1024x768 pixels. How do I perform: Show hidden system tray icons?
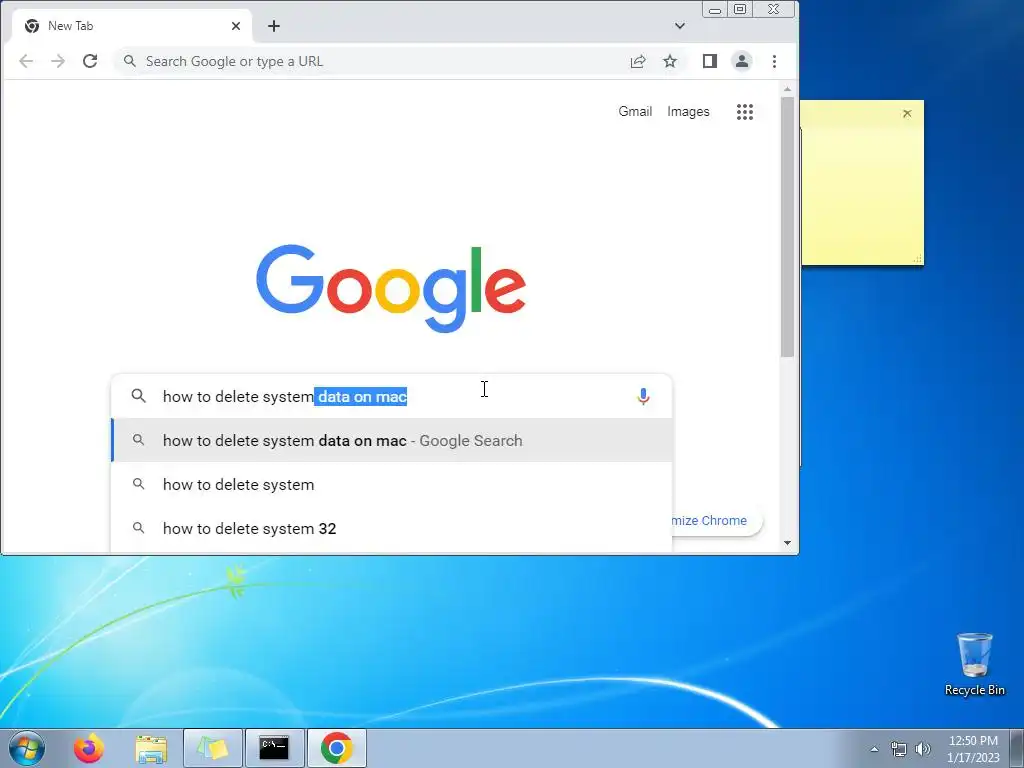tap(874, 749)
